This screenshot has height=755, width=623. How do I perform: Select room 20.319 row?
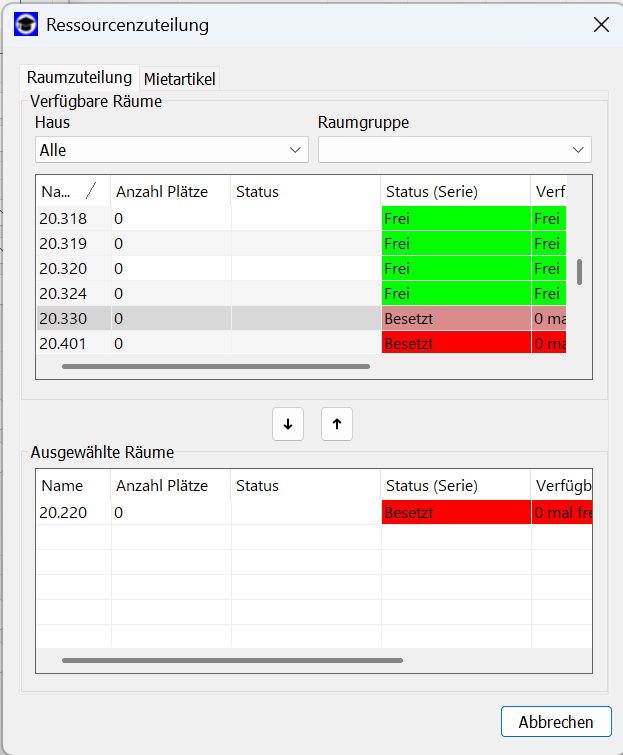tap(63, 243)
